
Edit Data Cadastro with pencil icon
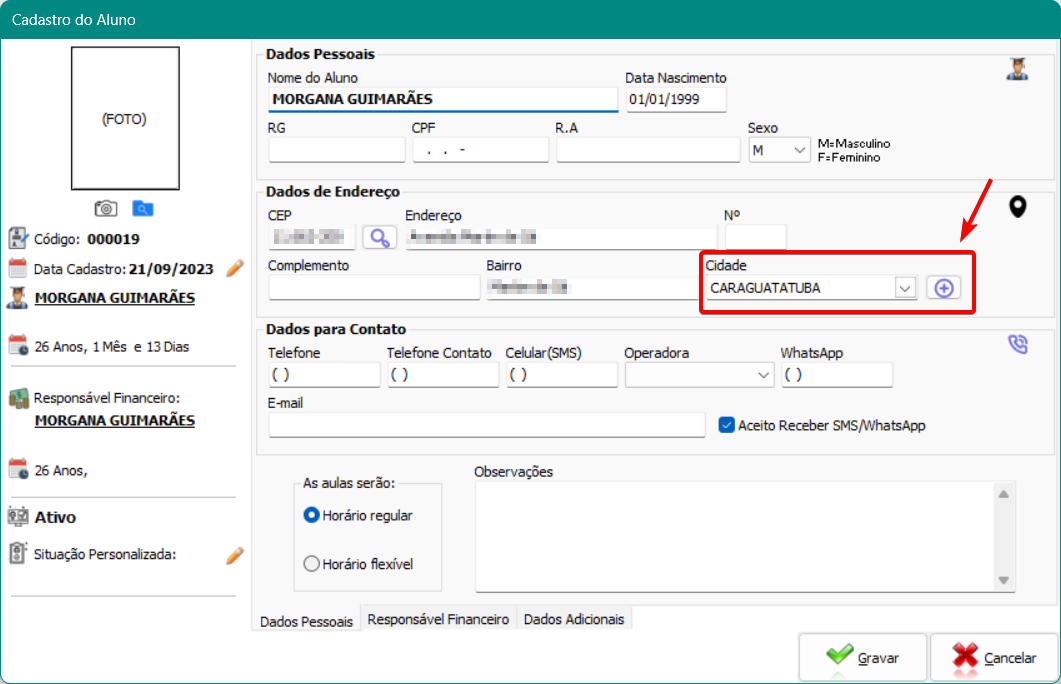[x=235, y=269]
